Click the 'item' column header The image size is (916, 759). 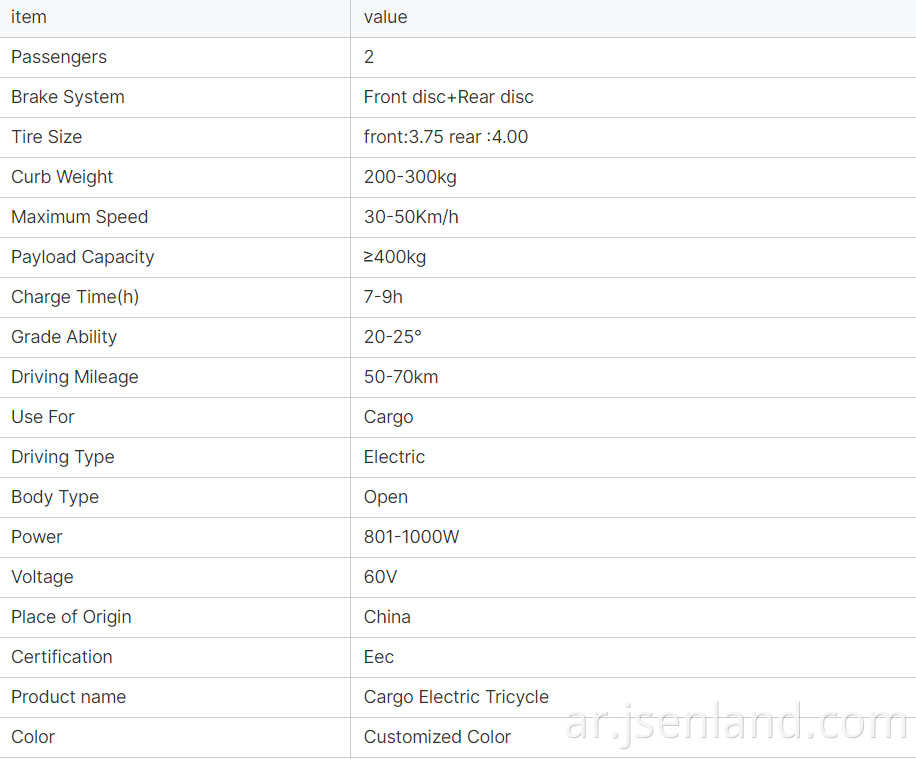pyautogui.click(x=29, y=17)
